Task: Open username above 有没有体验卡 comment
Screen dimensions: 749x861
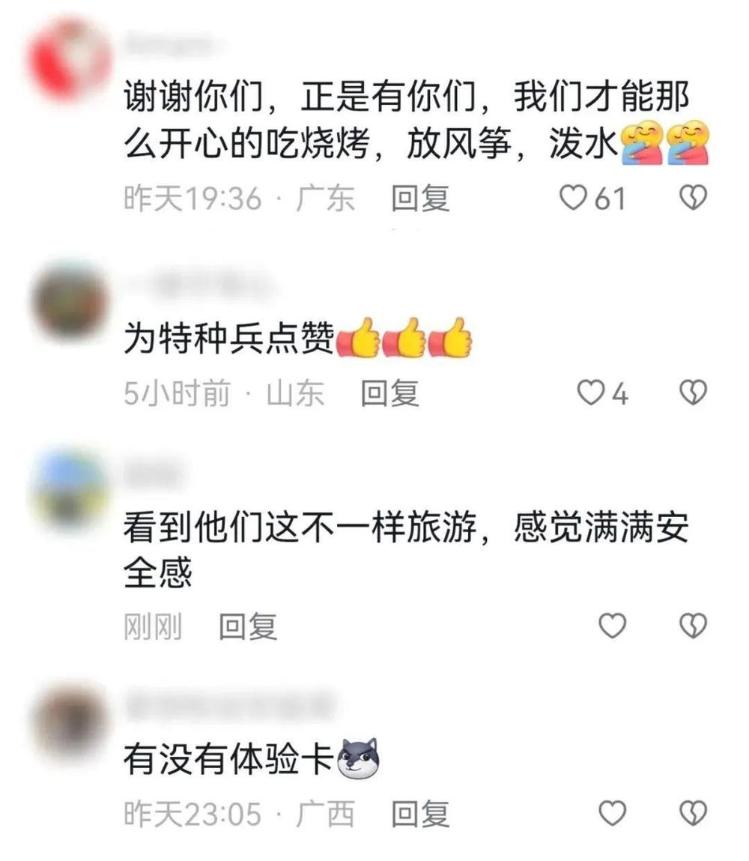Action: [x=230, y=706]
